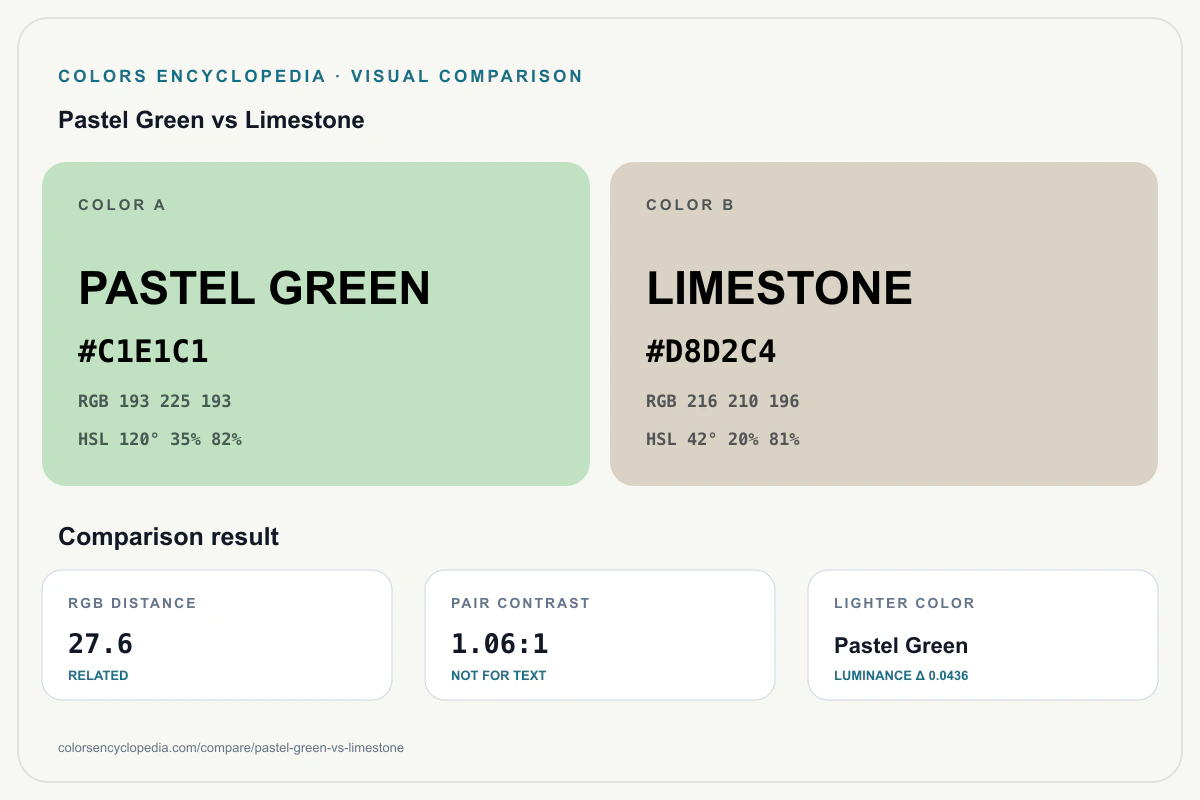Click the 'RGB DISTANCE' card label

[132, 603]
